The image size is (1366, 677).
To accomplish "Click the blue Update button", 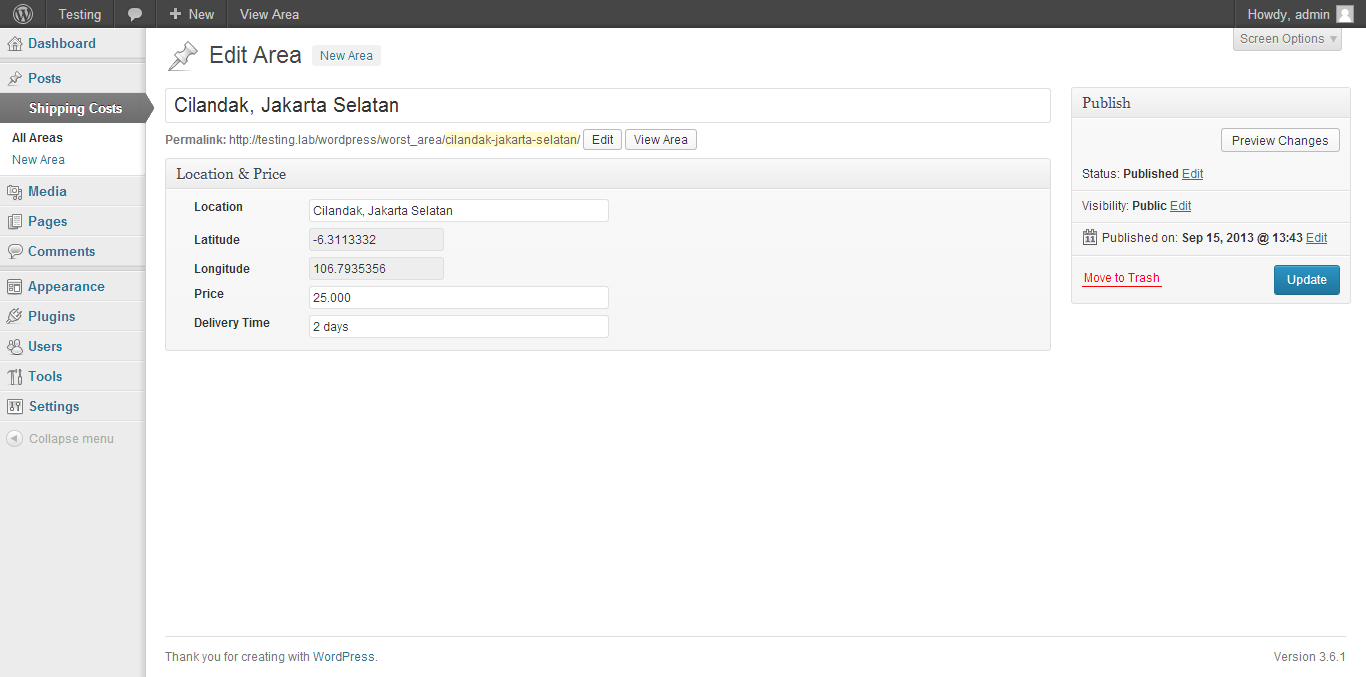I will click(x=1306, y=280).
